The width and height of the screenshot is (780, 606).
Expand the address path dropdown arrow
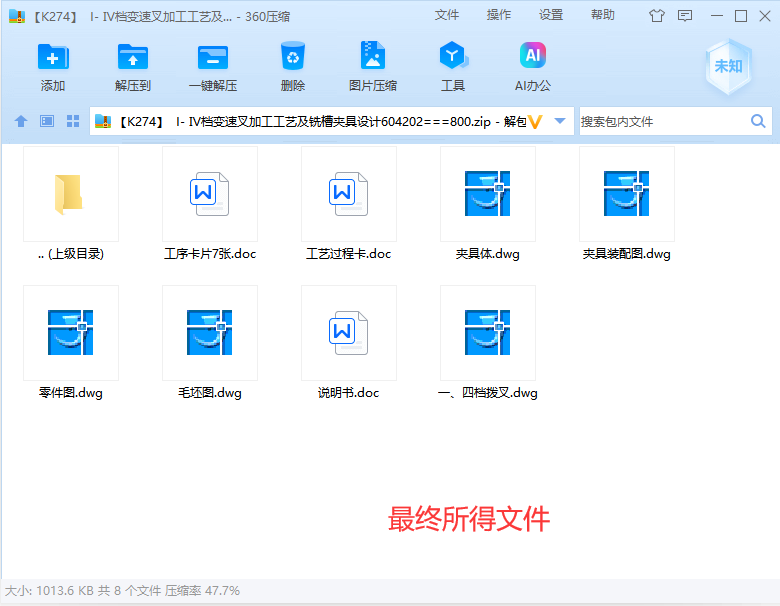pos(560,121)
